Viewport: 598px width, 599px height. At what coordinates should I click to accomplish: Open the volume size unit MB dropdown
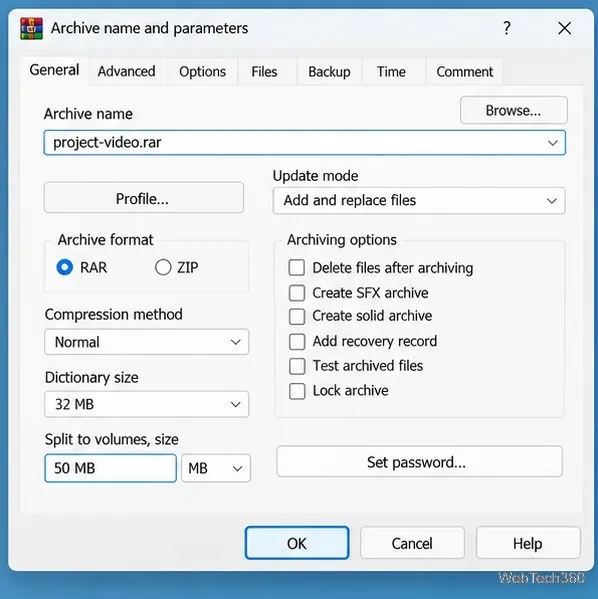click(216, 468)
